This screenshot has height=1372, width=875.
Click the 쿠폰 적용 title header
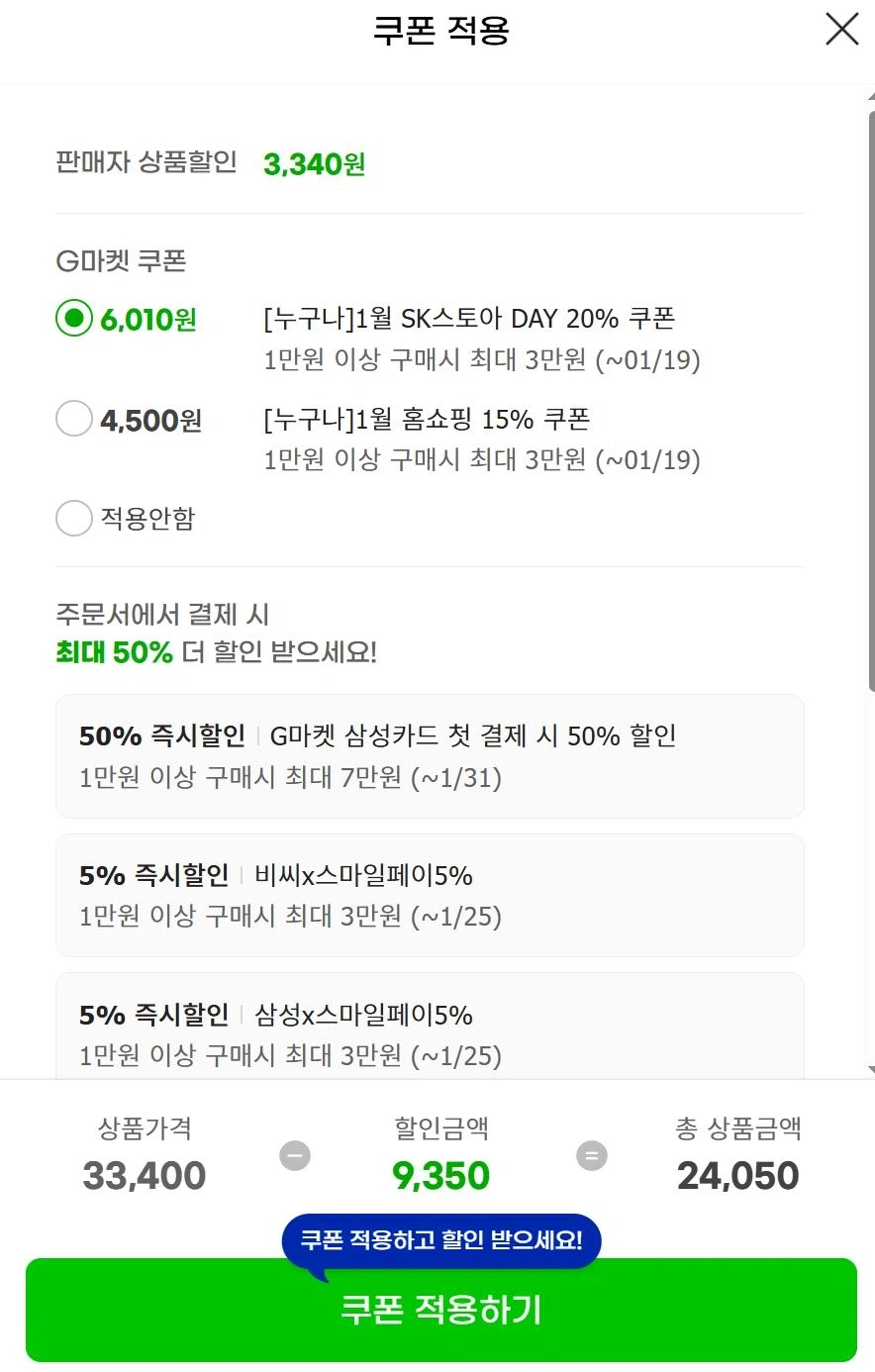(x=437, y=30)
